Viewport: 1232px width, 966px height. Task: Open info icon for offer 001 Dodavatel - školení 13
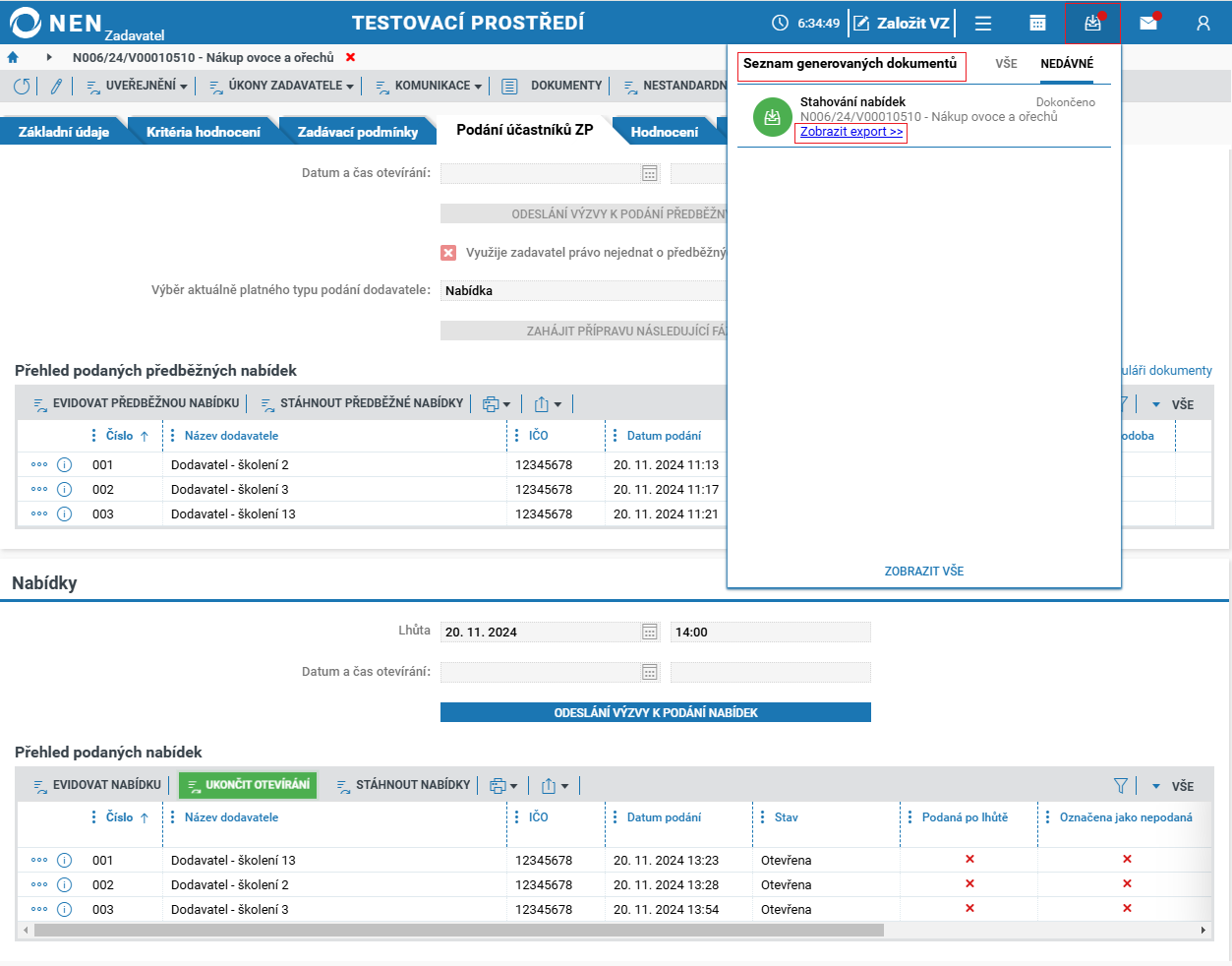(x=65, y=860)
